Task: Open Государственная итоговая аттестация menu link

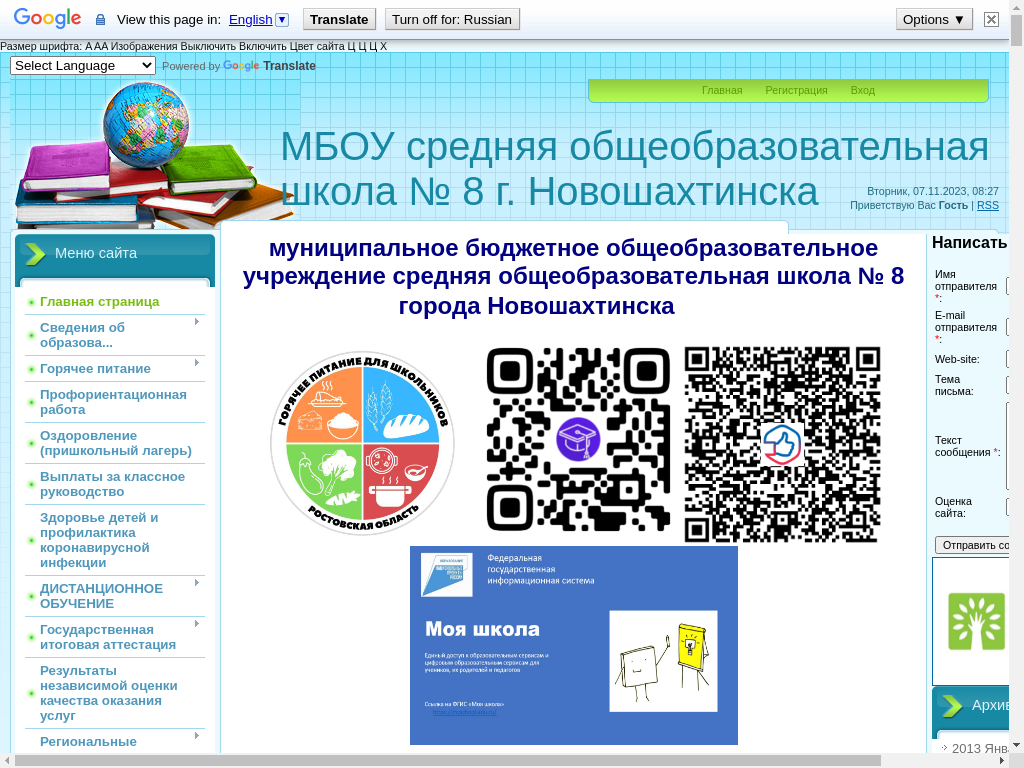Action: click(108, 637)
